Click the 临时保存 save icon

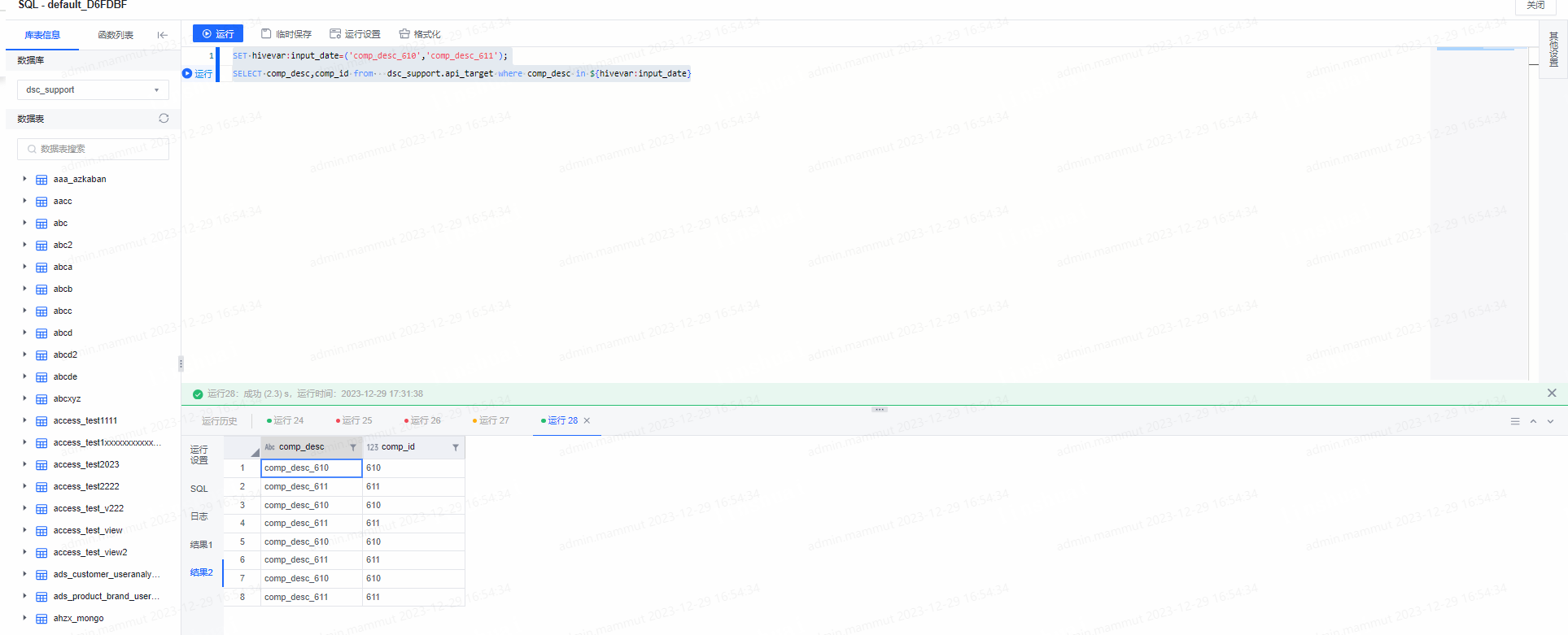pyautogui.click(x=266, y=34)
